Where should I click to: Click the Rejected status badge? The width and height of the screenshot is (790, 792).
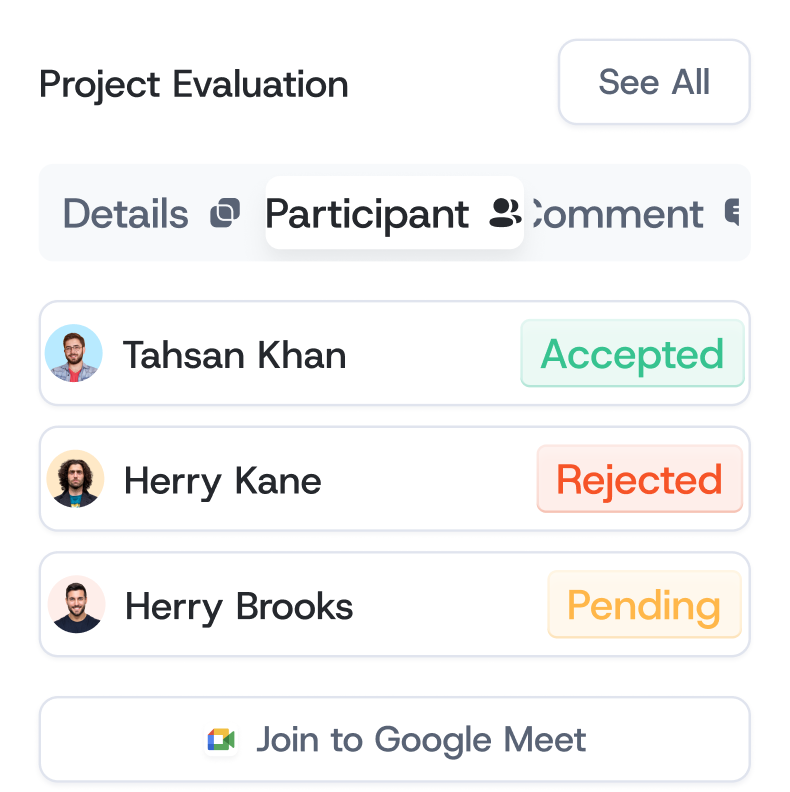coord(639,480)
